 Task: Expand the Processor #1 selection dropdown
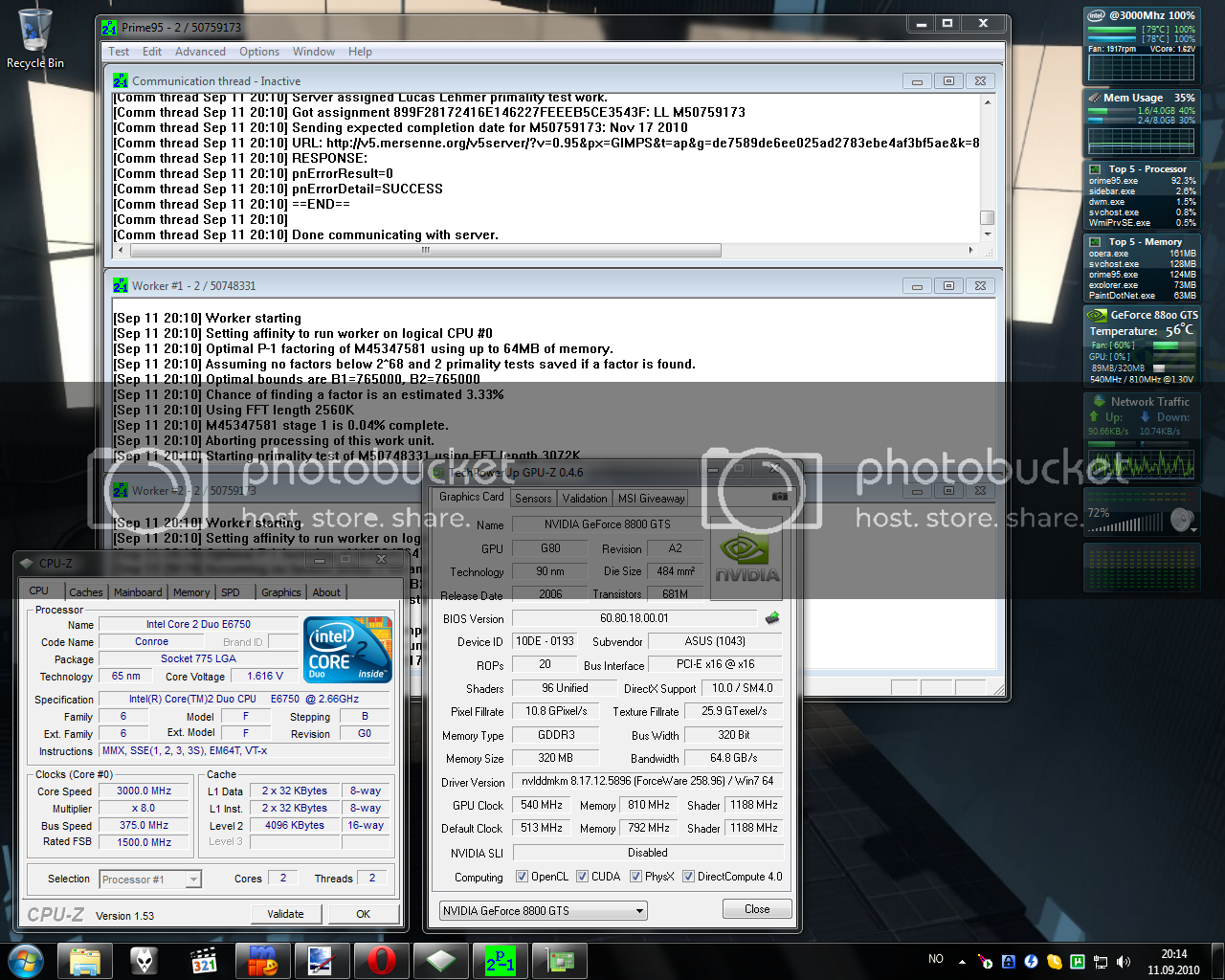tap(150, 880)
